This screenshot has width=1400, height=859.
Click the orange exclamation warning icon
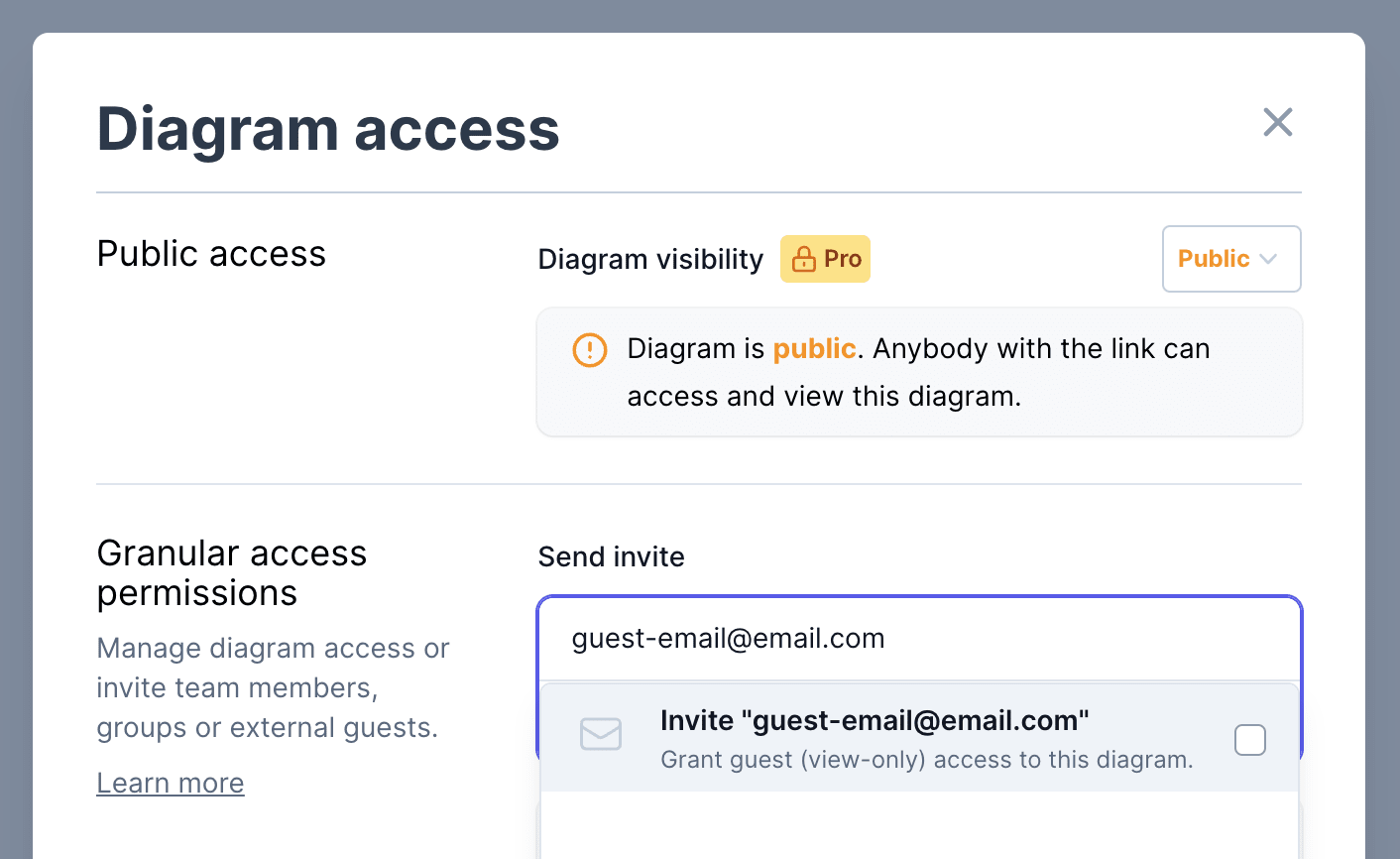590,349
